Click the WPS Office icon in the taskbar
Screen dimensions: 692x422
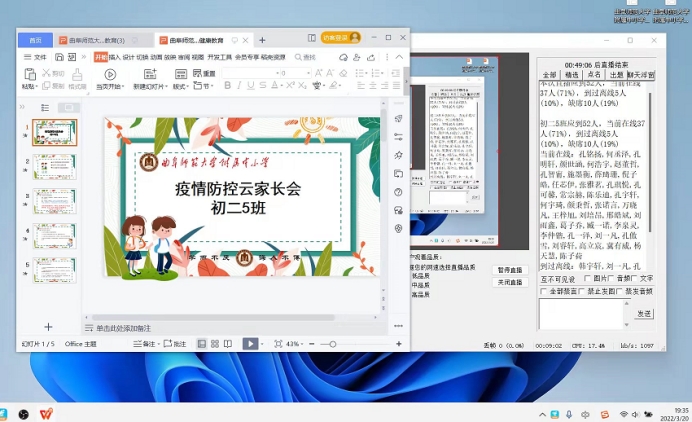46,414
